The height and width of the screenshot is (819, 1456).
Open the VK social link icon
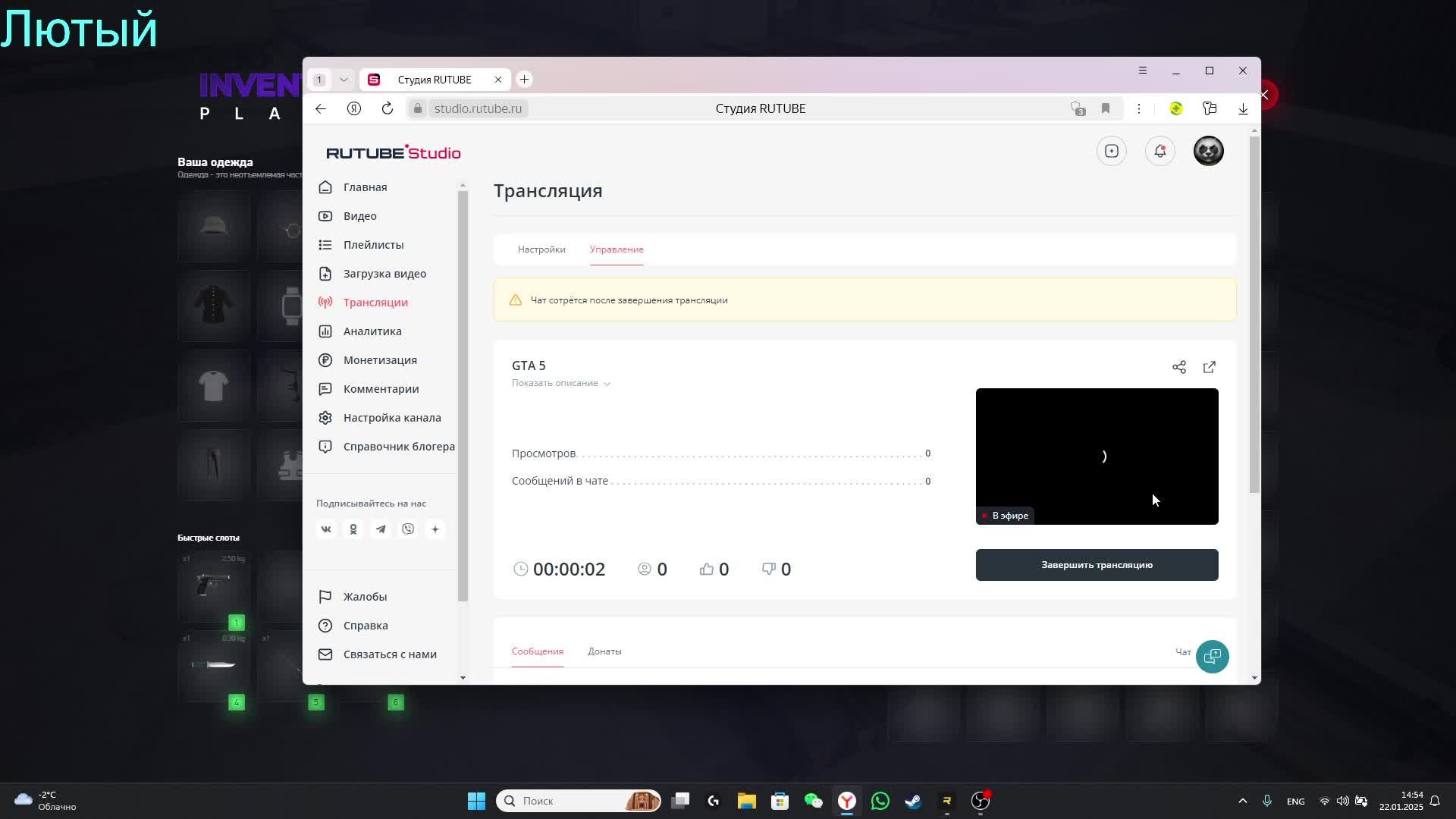pyautogui.click(x=326, y=529)
